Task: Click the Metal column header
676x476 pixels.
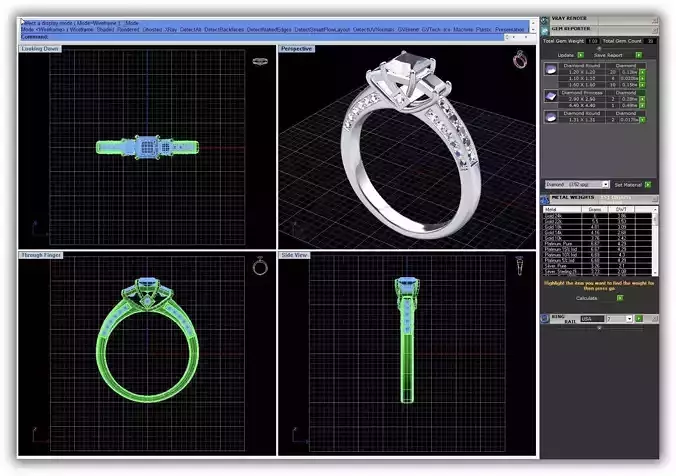Action: 562,209
